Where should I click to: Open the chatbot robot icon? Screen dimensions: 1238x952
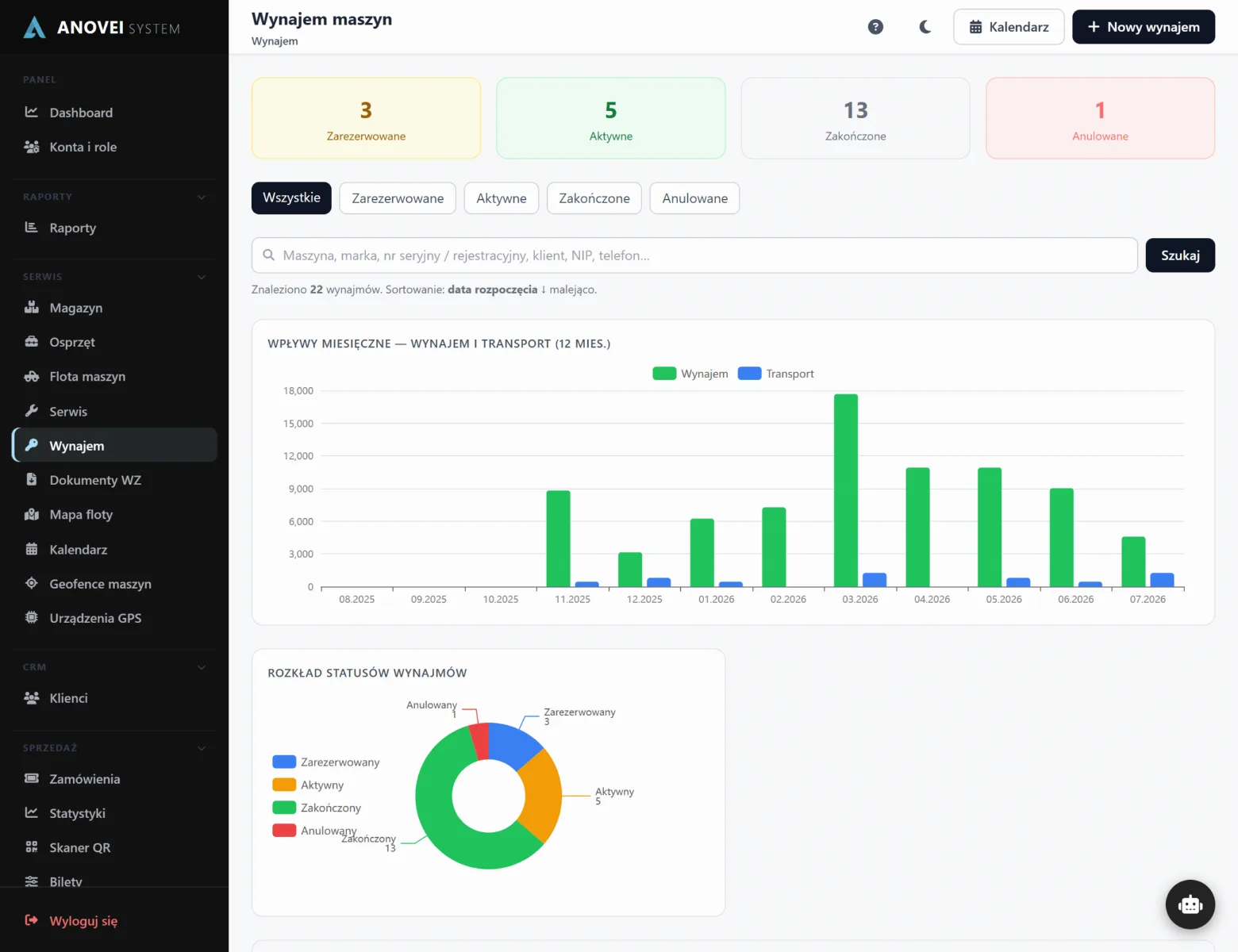click(1190, 904)
